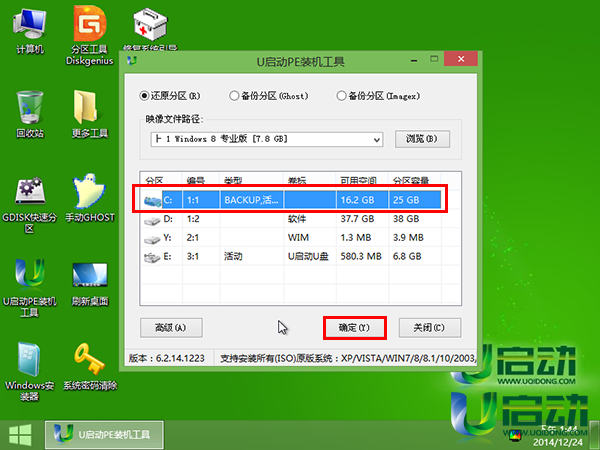Click the 分区 column header
This screenshot has width=600, height=450.
coord(161,180)
